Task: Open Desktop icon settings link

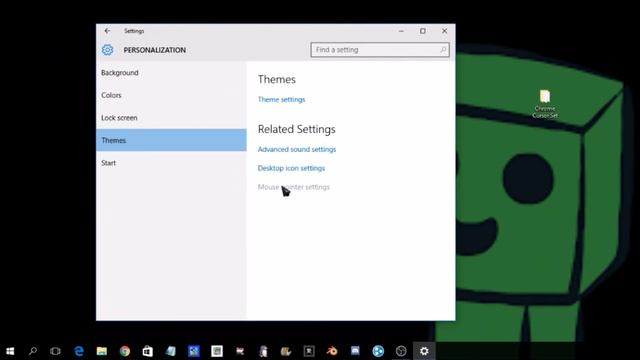Action: click(x=291, y=168)
